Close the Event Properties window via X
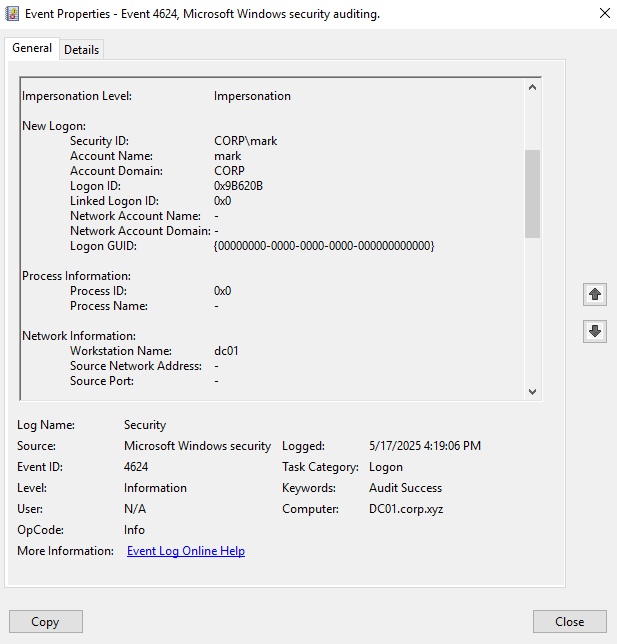Screen dimensions: 617x644 (604, 13)
